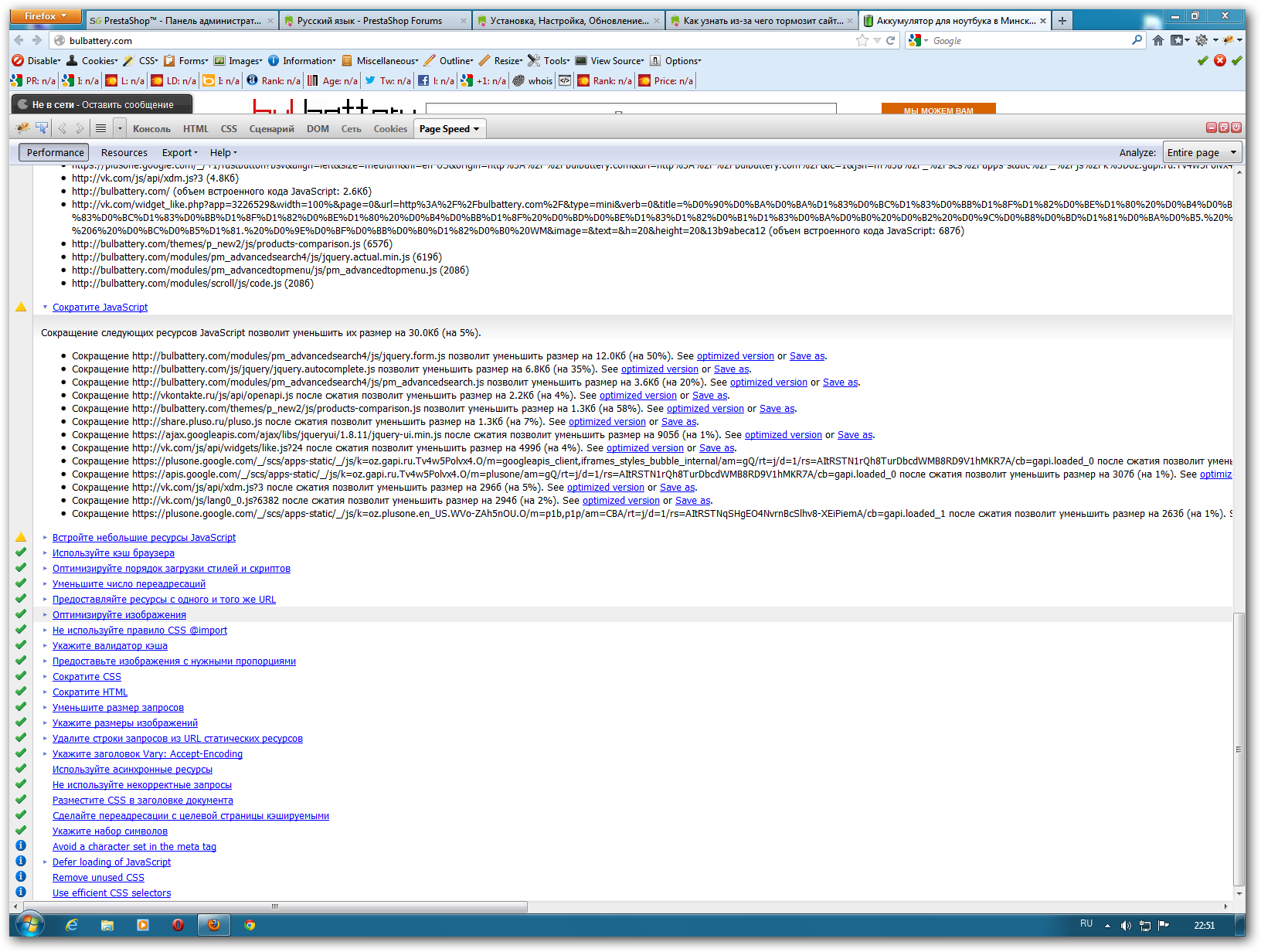The height and width of the screenshot is (952, 1261).
Task: Open the Укажите набор символов link
Action: point(110,831)
